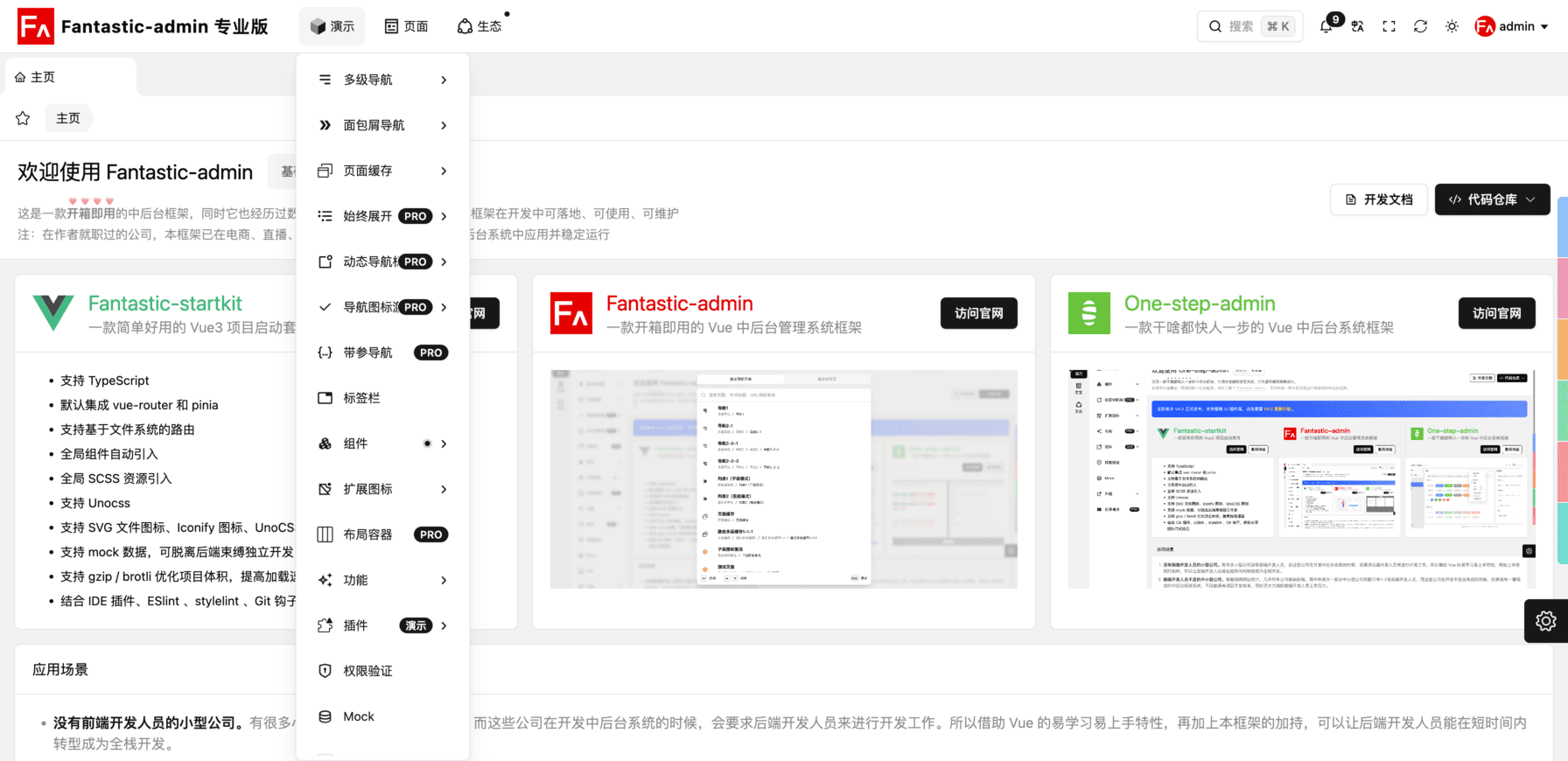The image size is (1568, 761).
Task: Expand the 功能 submenu item
Action: (x=382, y=580)
